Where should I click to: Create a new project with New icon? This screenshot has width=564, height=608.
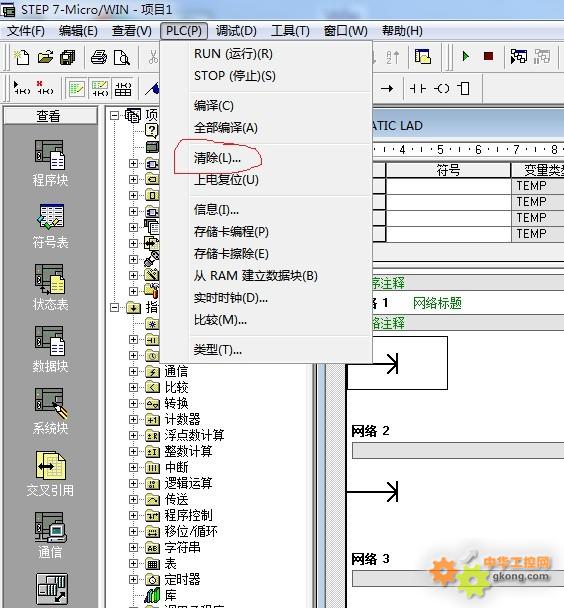click(22, 57)
